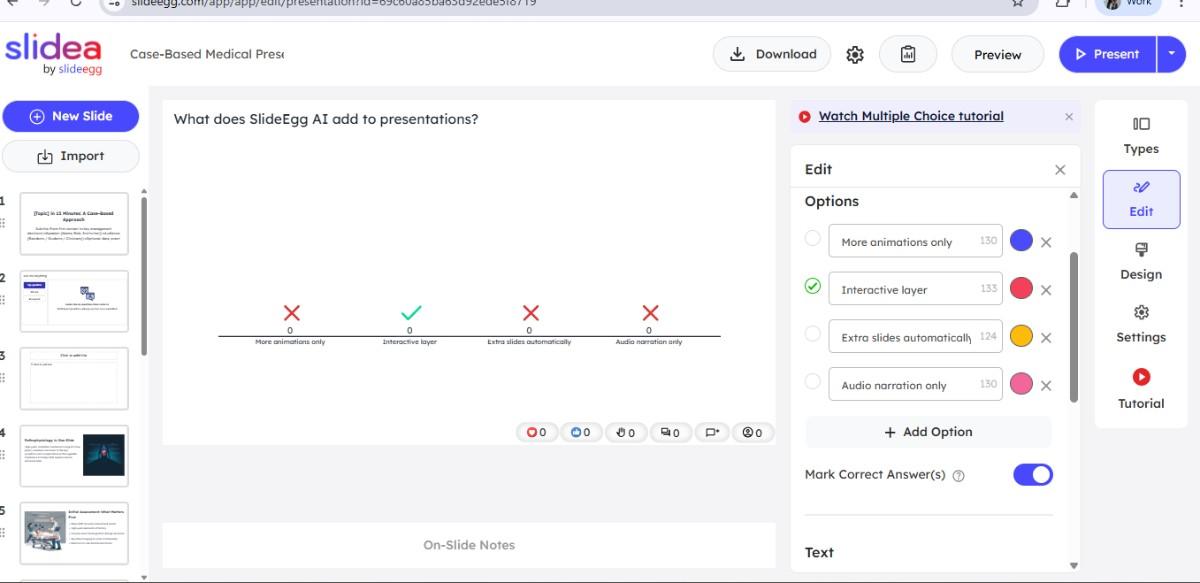Create a New Slide
The image size is (1200, 583).
[71, 116]
